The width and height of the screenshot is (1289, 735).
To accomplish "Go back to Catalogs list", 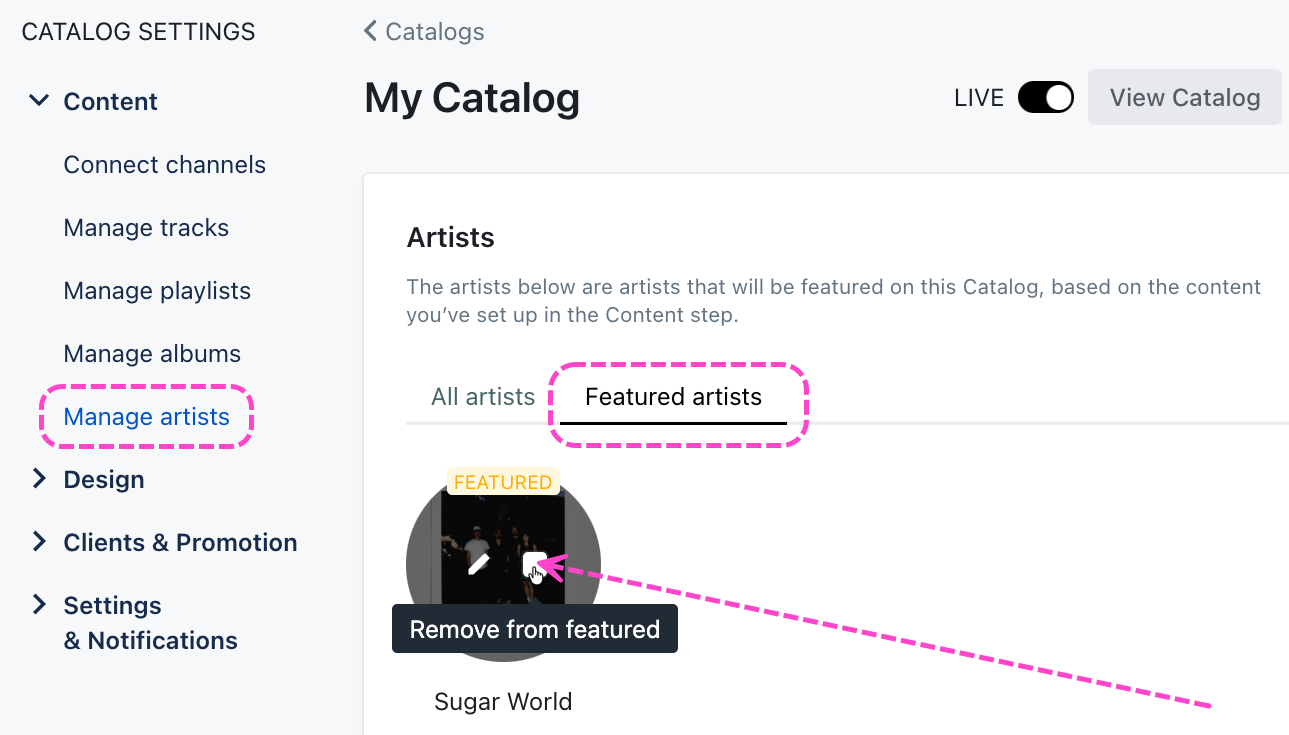I will [424, 32].
